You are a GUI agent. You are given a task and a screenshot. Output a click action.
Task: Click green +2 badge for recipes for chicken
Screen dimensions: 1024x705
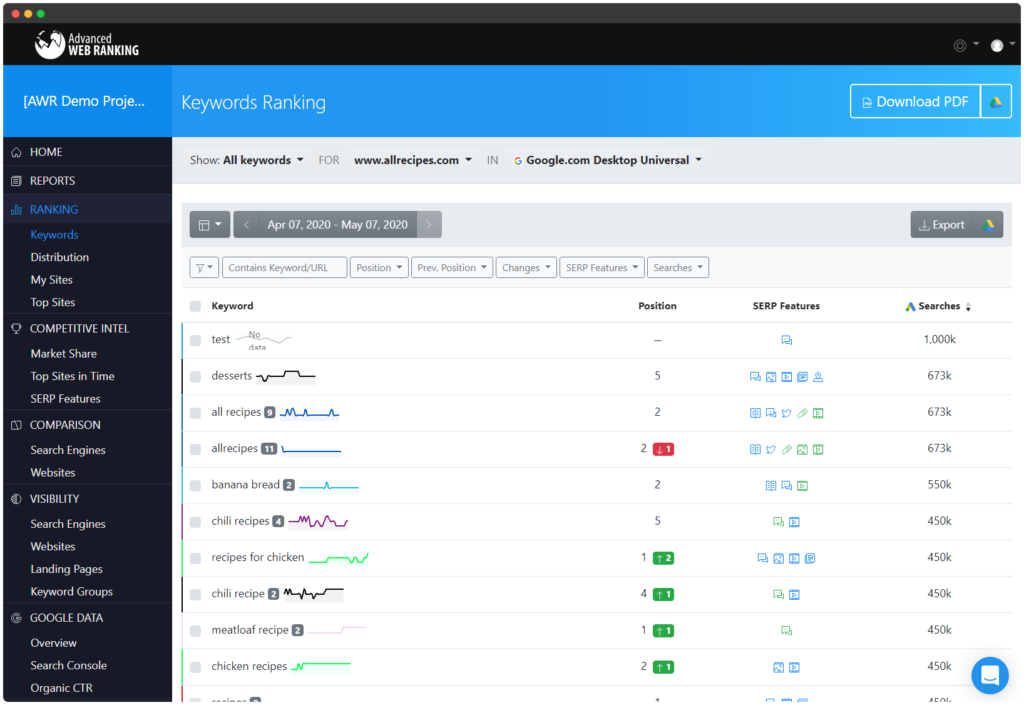point(664,558)
